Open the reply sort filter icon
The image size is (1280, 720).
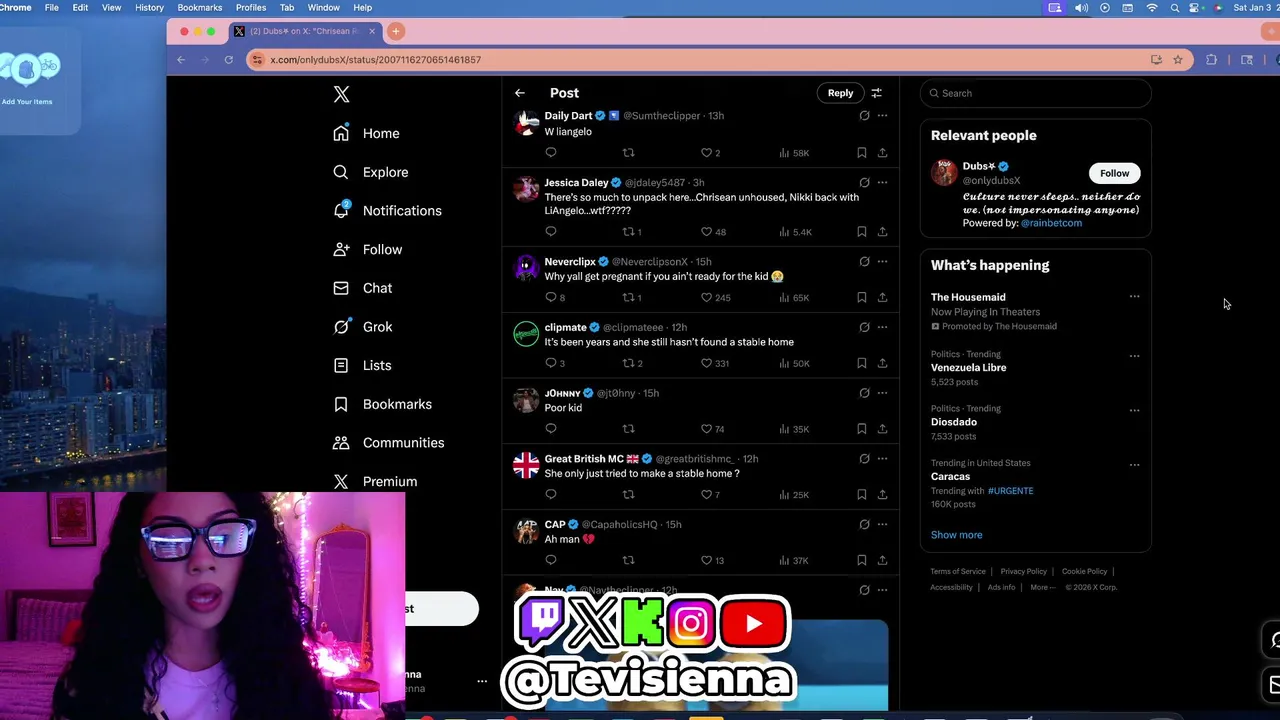click(x=876, y=93)
